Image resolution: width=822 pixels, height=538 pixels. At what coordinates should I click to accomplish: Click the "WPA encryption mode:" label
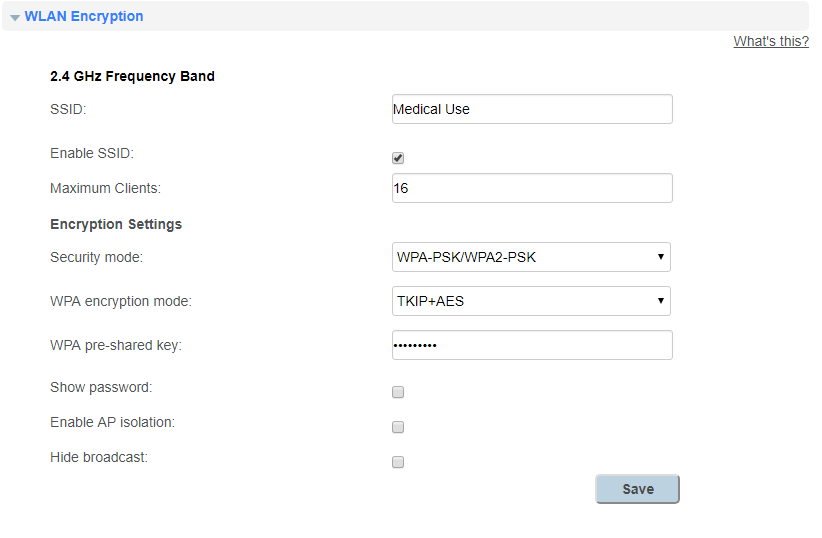[120, 301]
